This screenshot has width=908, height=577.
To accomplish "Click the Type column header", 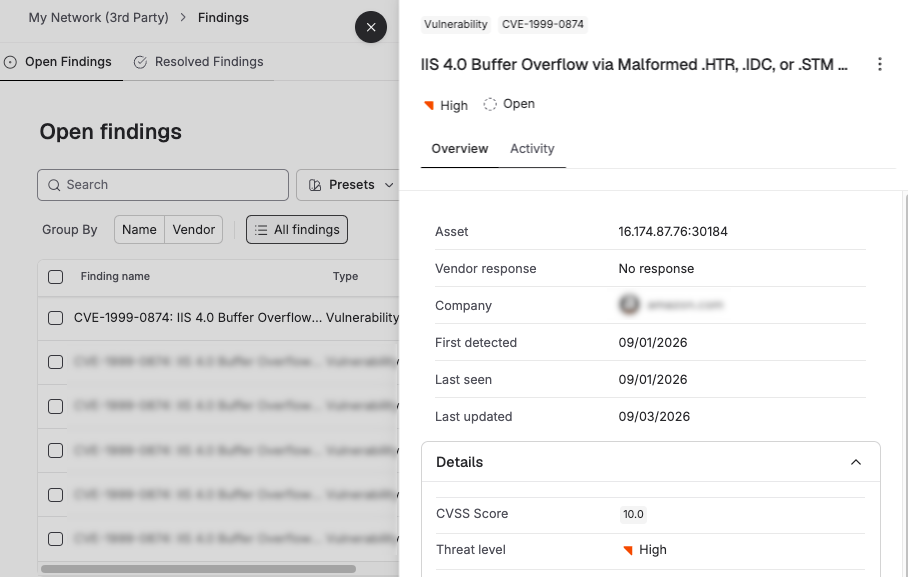I will [345, 277].
